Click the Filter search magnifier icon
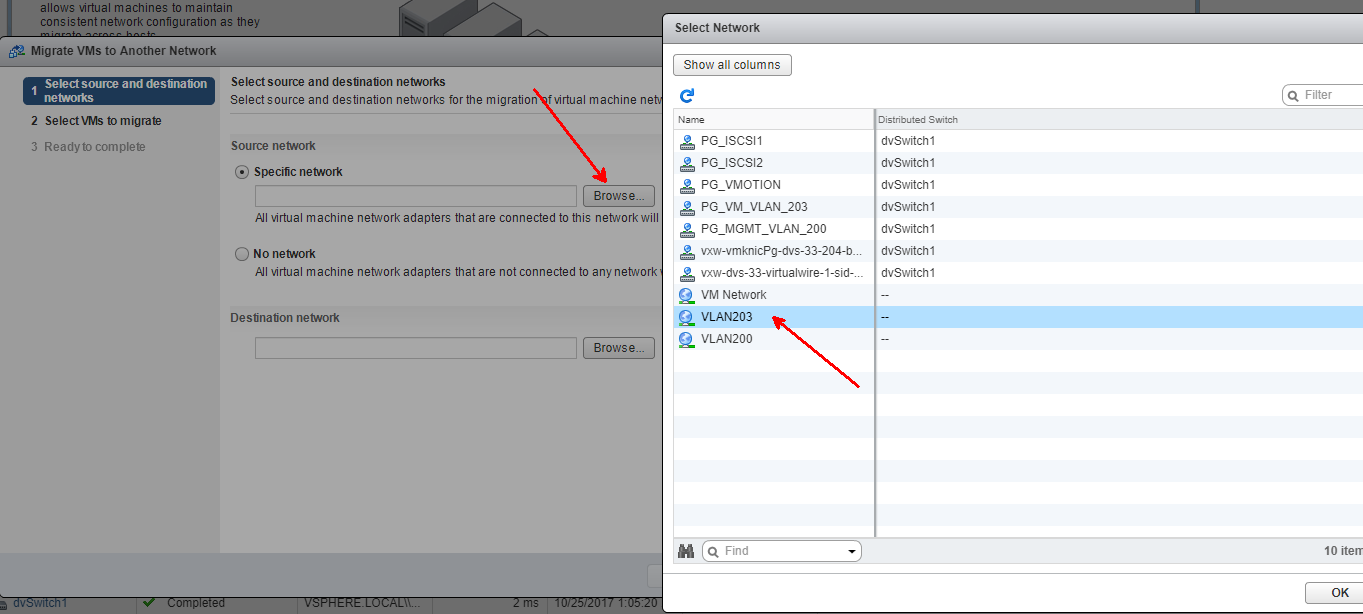 [x=1293, y=95]
